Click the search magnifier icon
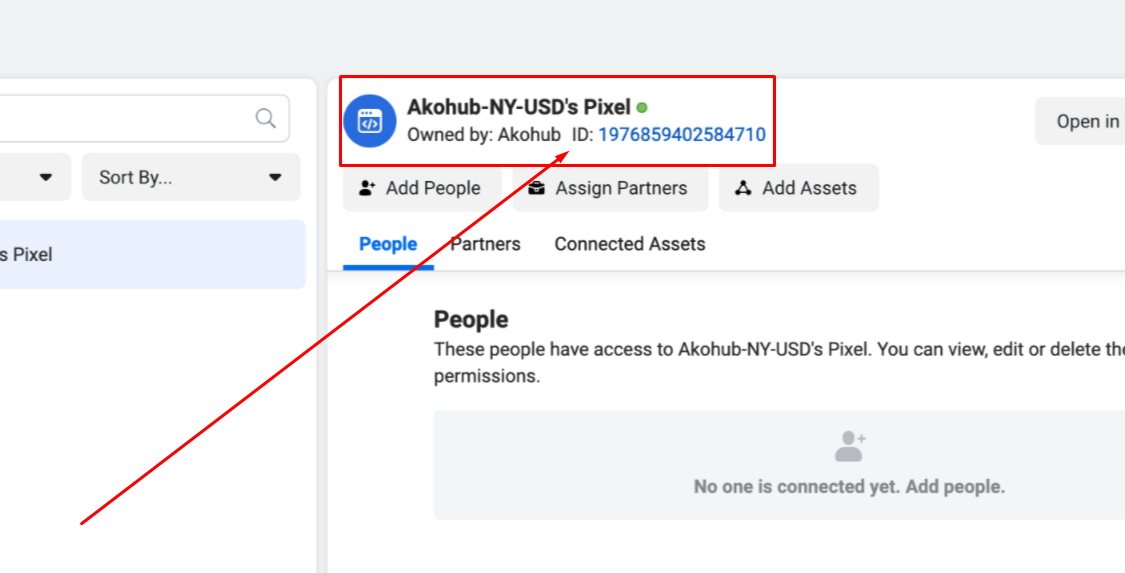This screenshot has width=1125, height=573. tap(265, 118)
